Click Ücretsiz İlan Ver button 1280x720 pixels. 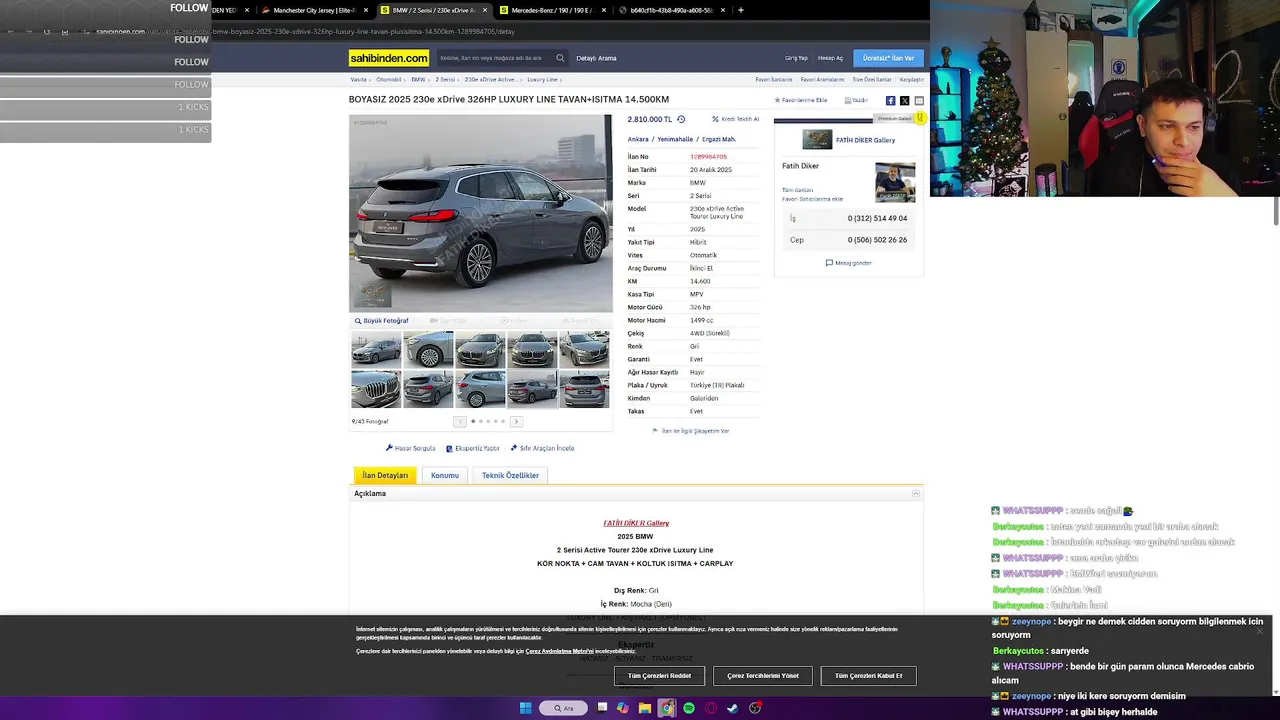coord(888,58)
